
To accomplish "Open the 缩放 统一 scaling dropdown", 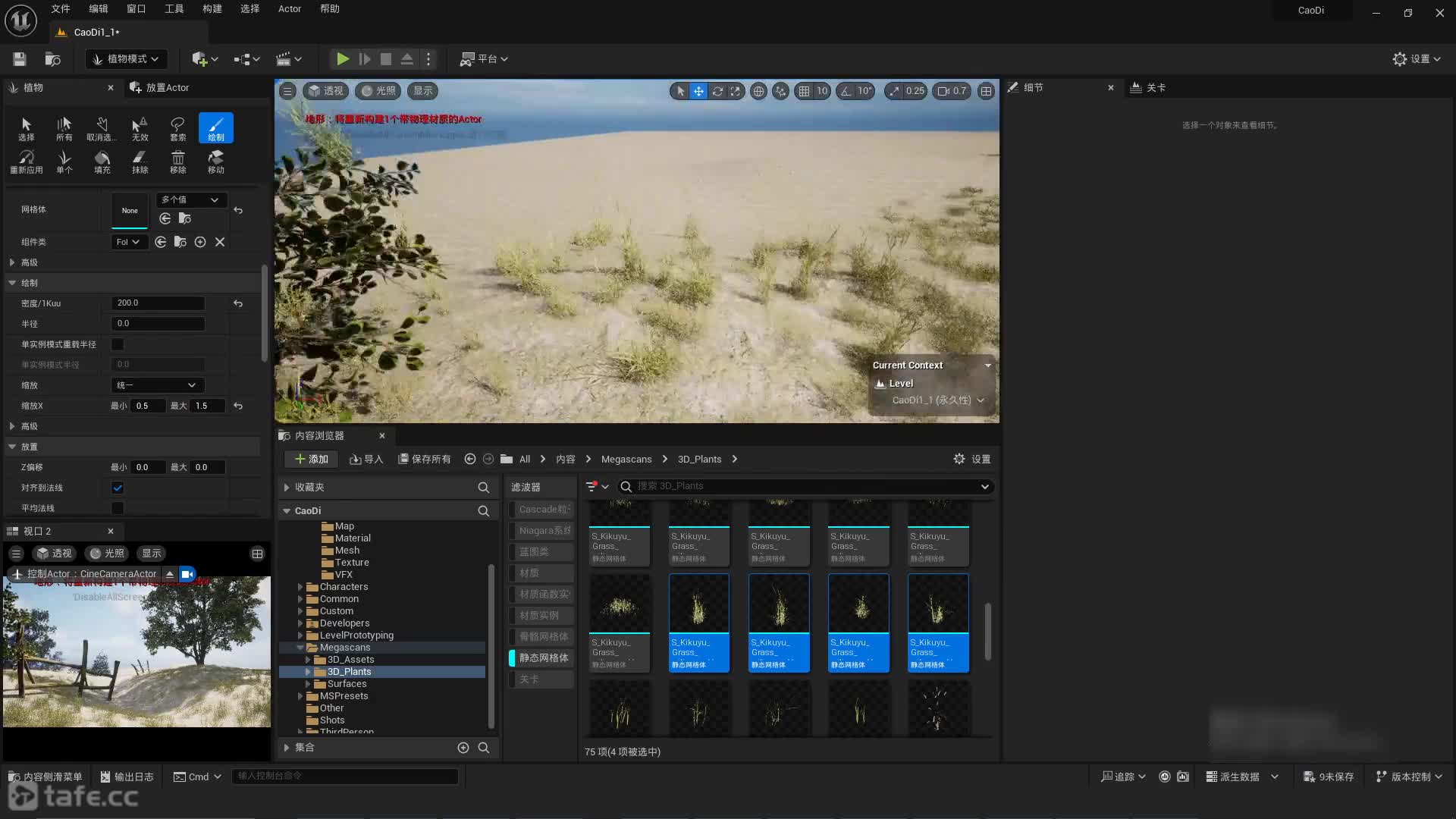I will click(x=158, y=385).
